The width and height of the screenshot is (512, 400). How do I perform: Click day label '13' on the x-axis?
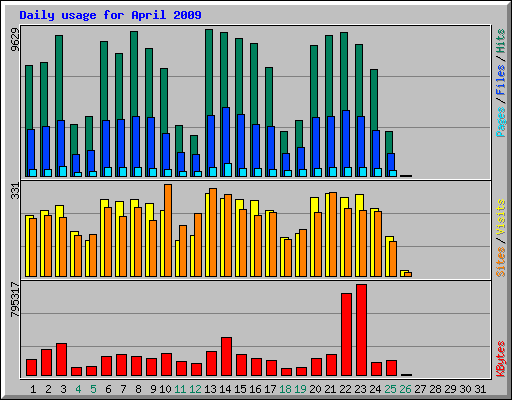(x=210, y=389)
